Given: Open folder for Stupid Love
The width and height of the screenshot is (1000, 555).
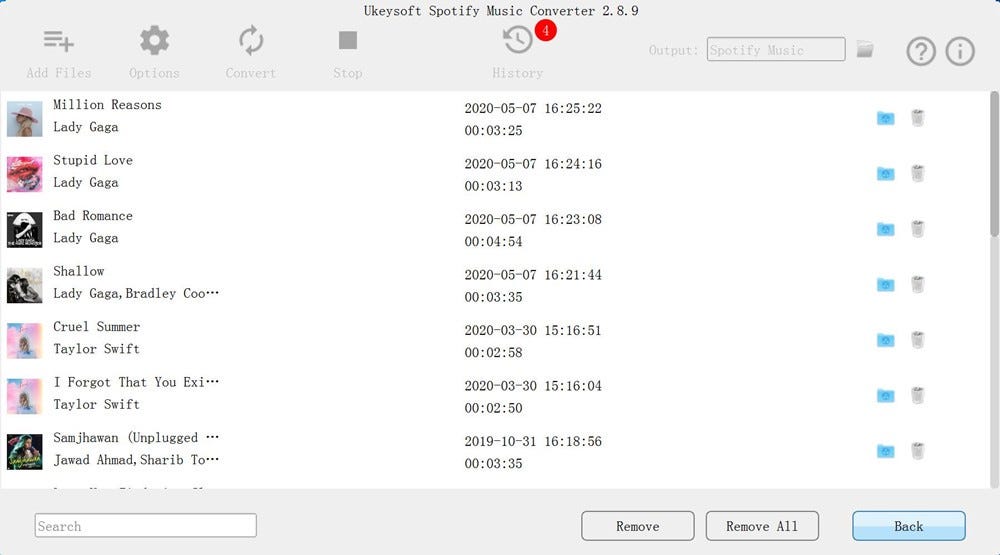Looking at the screenshot, I should pyautogui.click(x=885, y=174).
